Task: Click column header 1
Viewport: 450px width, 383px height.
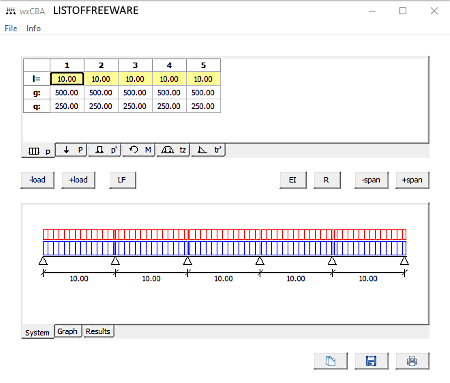Action: click(x=67, y=65)
